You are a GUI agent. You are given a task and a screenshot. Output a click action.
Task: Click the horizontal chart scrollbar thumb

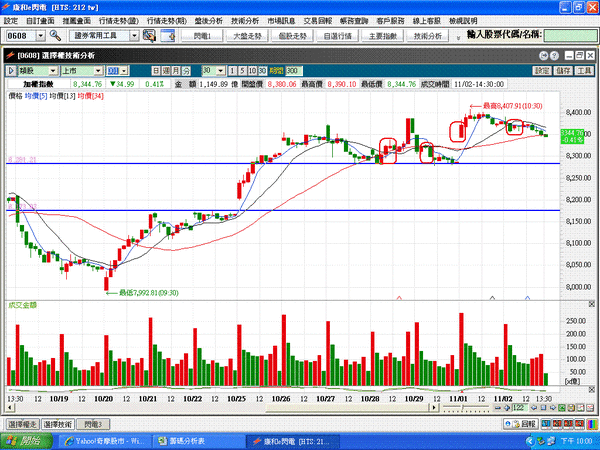tap(347, 408)
